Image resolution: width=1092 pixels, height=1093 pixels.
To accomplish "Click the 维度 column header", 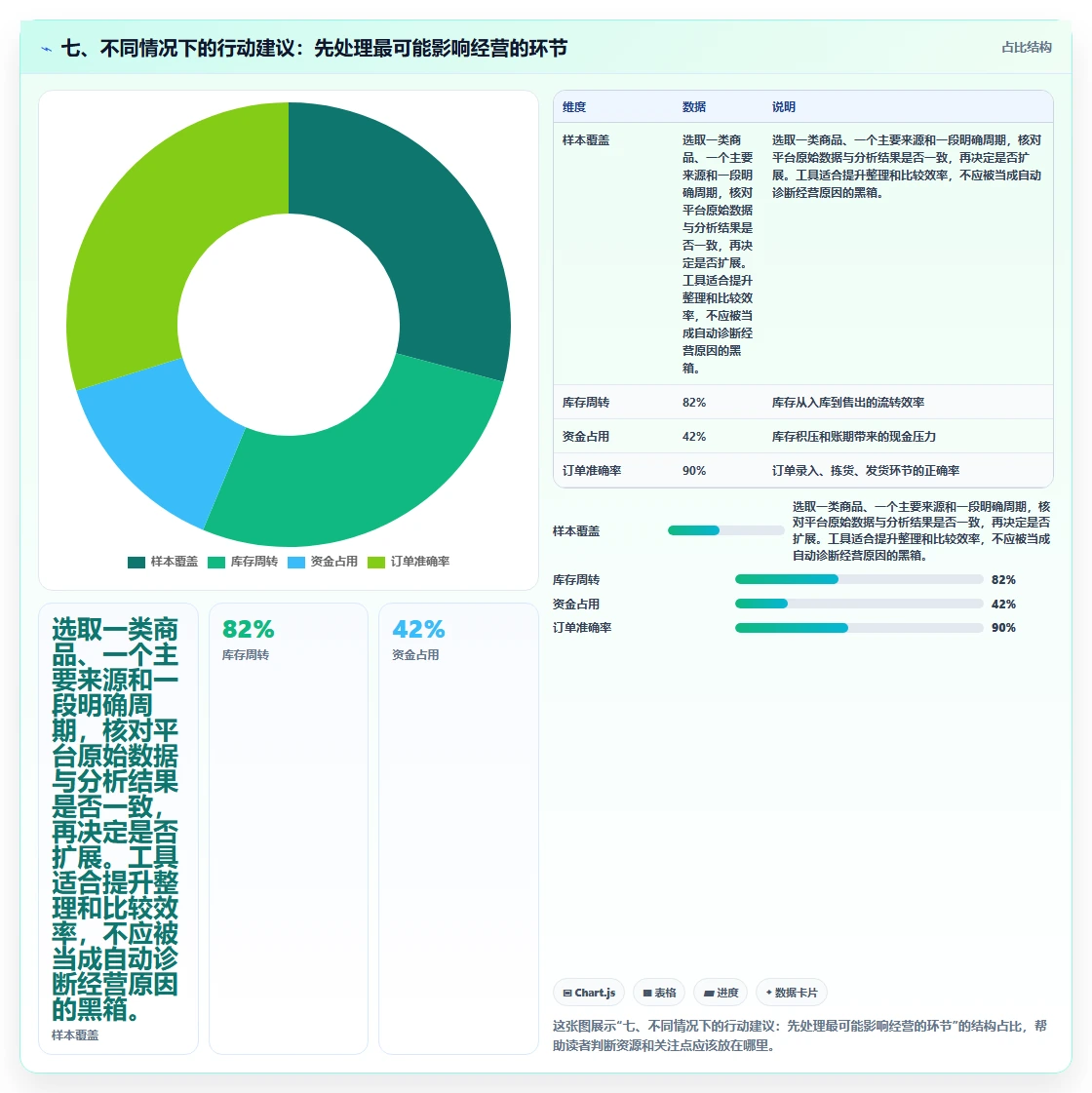I will [574, 106].
